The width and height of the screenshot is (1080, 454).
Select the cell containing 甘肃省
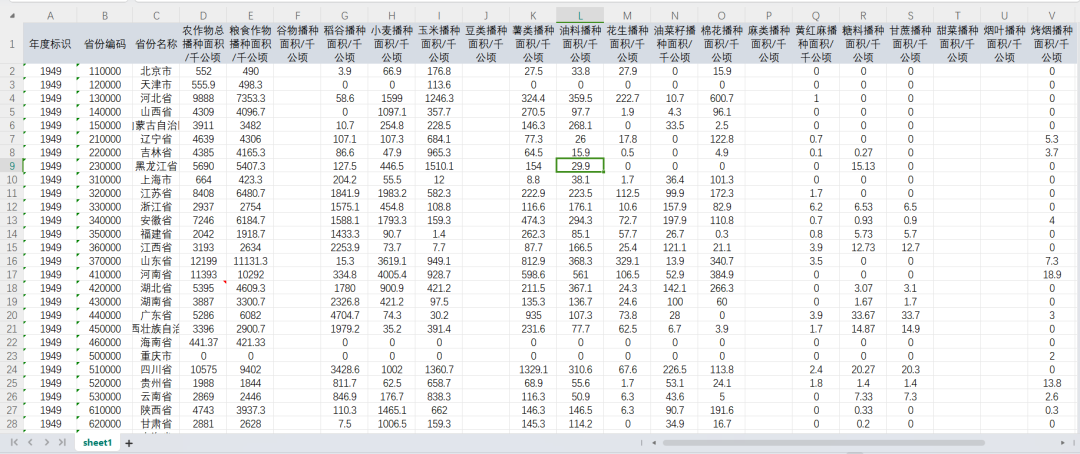(156, 423)
